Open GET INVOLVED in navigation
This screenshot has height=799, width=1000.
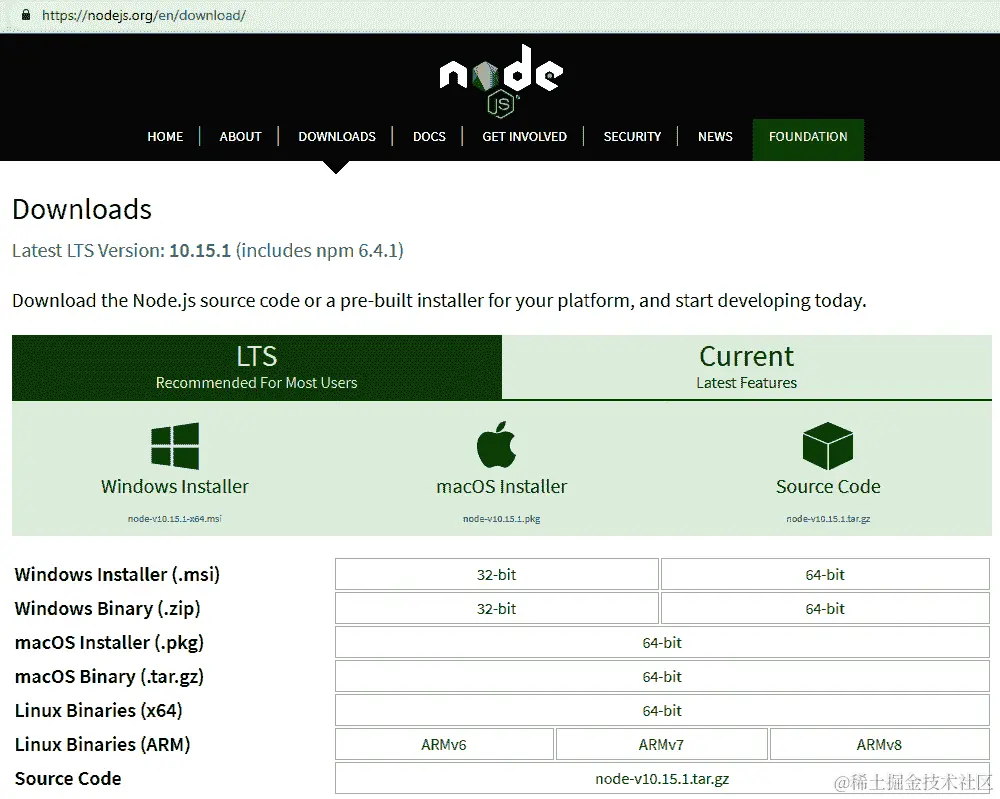[x=524, y=136]
